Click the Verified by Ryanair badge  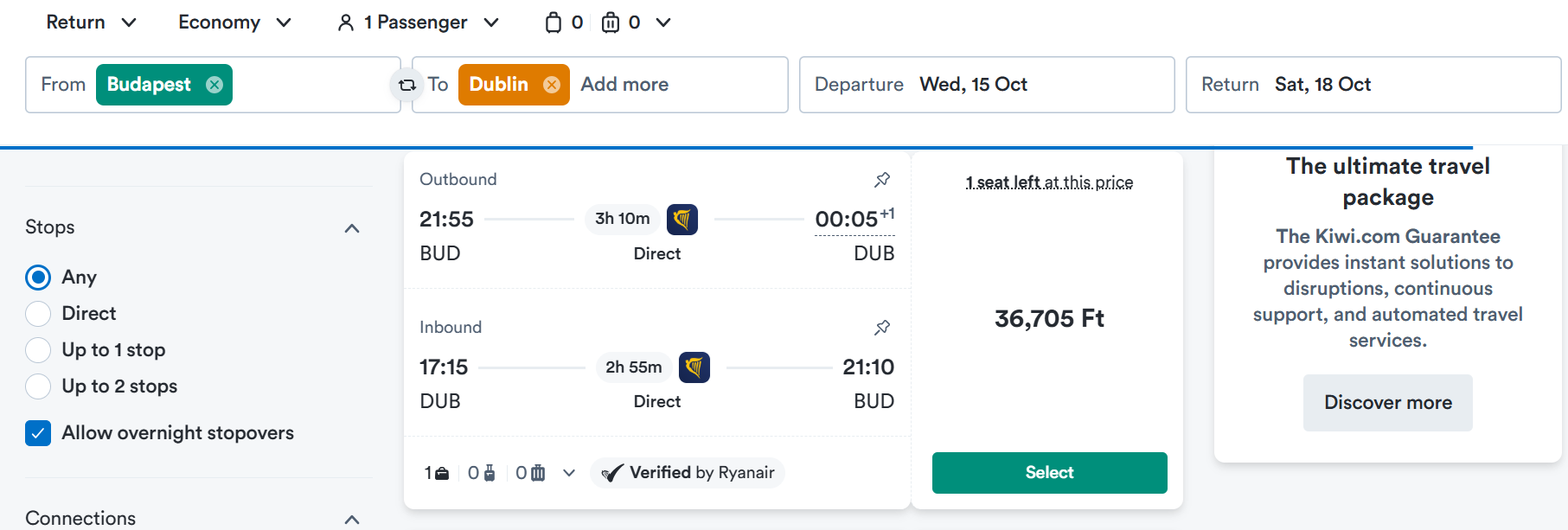tap(688, 473)
